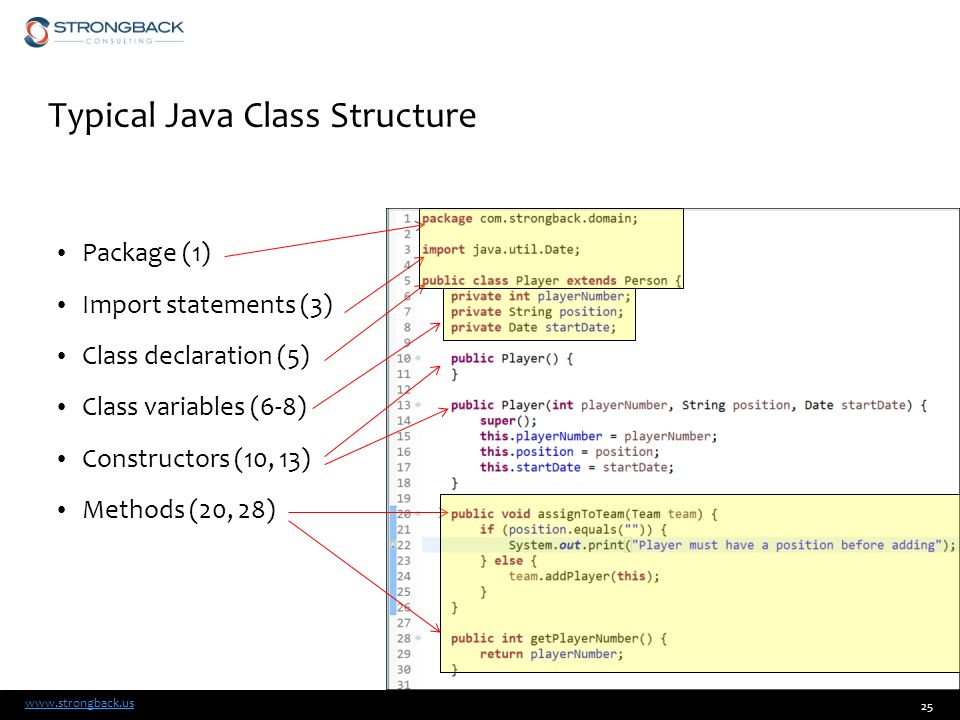Viewport: 960px width, 720px height.
Task: Click the '} else {' line
Action: click(508, 561)
